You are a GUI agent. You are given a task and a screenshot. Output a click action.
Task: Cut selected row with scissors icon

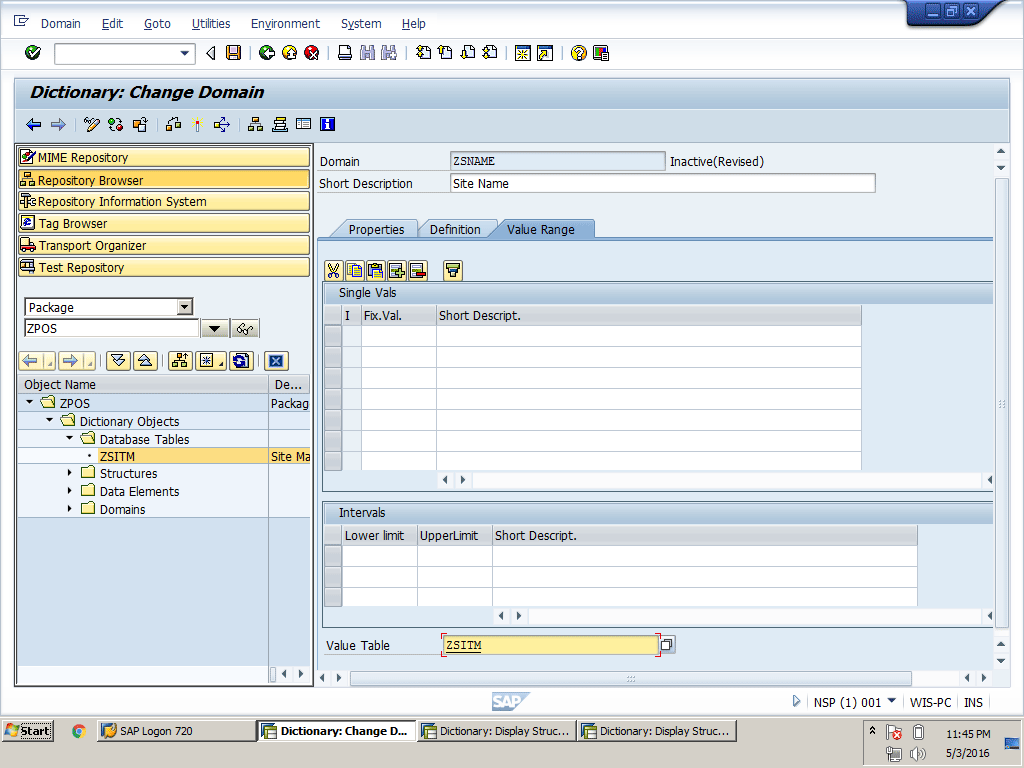click(334, 270)
